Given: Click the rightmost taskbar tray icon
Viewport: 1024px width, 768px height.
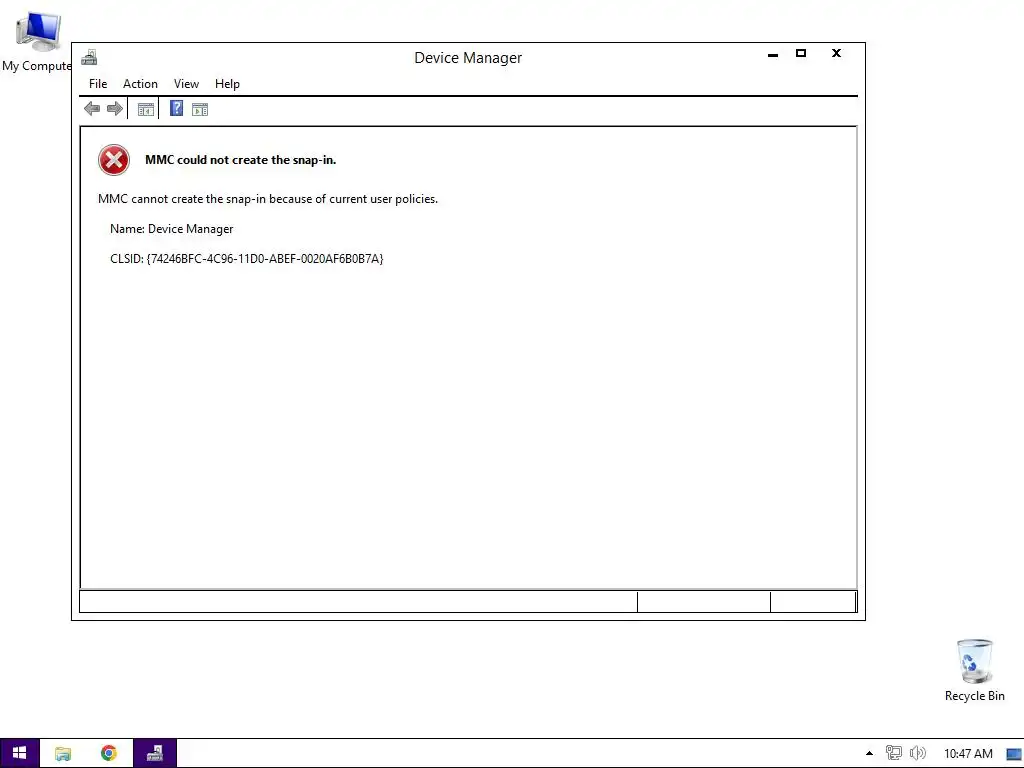Looking at the screenshot, I should coord(1014,754).
